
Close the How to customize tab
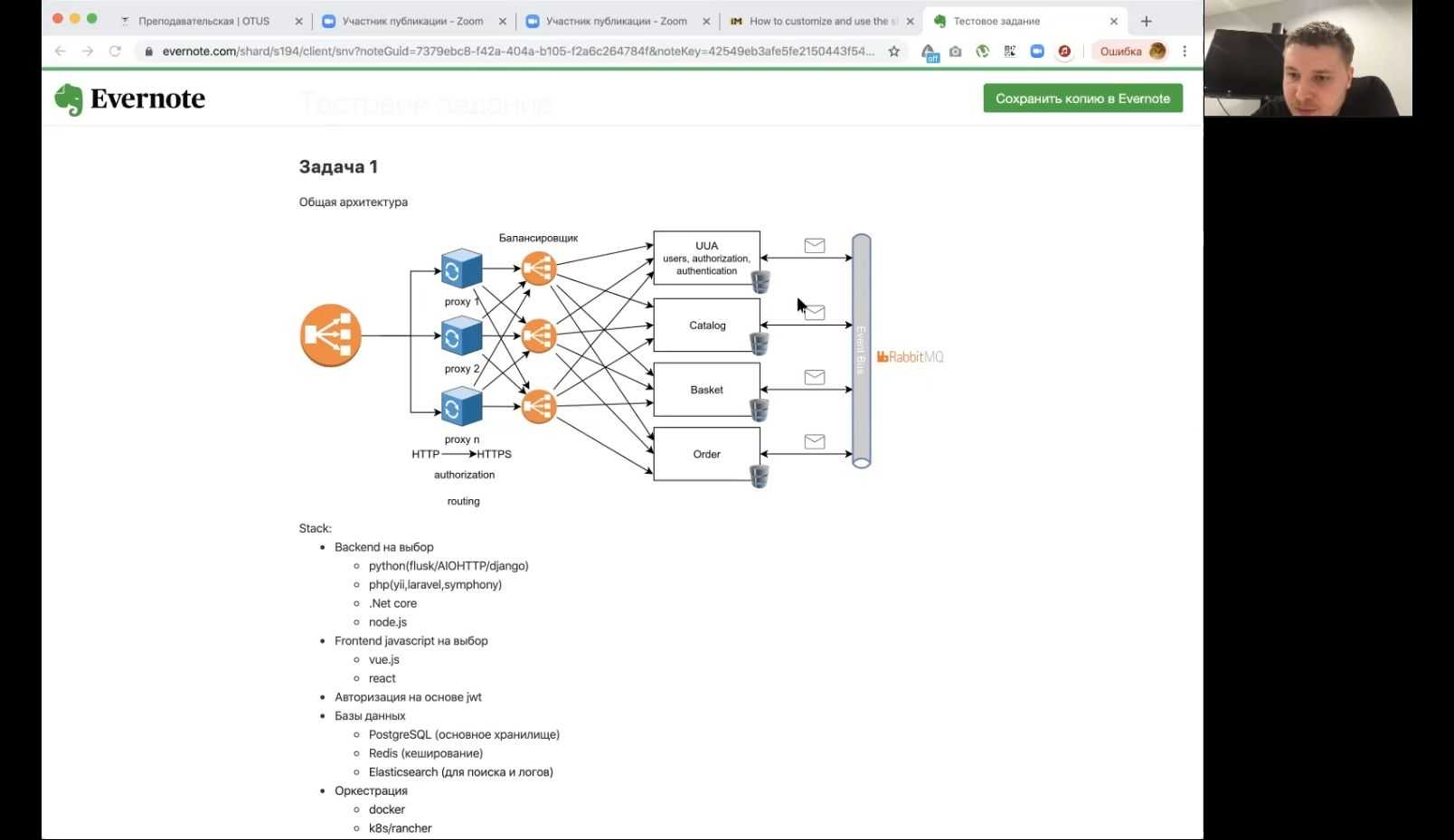[910, 21]
